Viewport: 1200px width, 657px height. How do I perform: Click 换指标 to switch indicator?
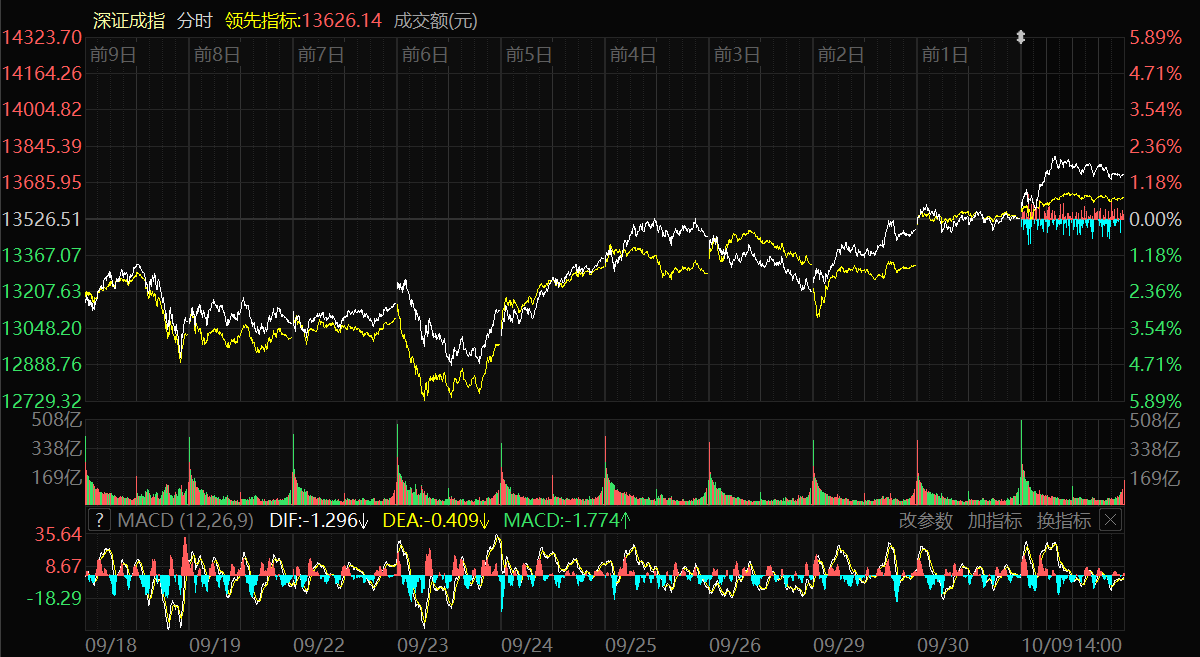1063,520
